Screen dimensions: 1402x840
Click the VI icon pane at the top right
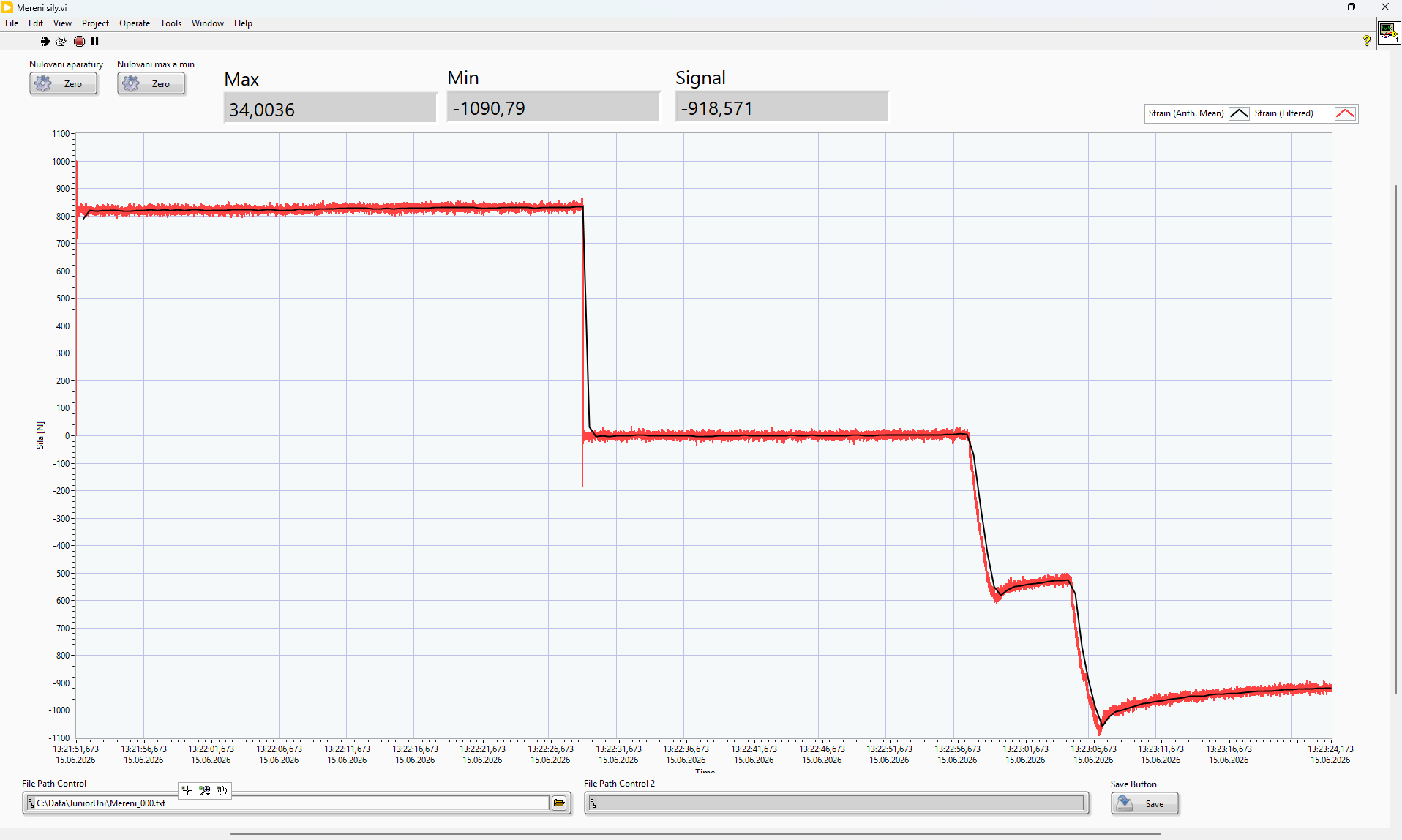pos(1388,31)
